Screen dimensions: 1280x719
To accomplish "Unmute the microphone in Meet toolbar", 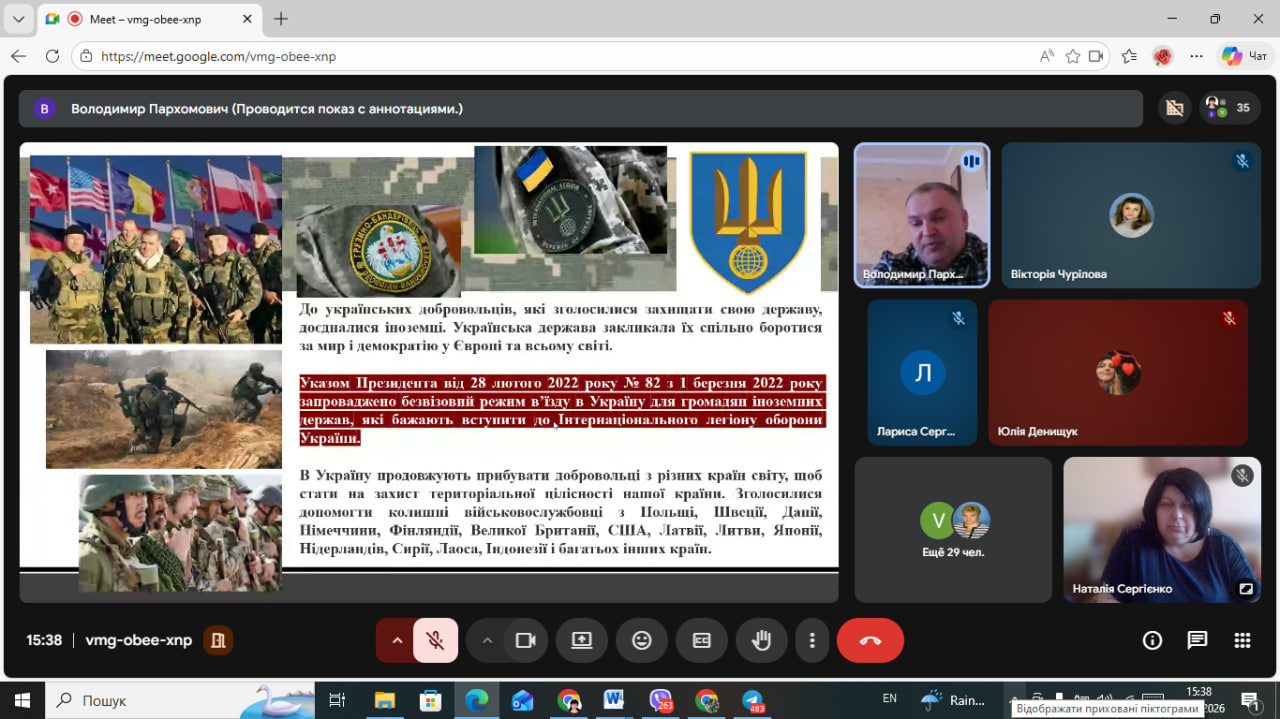I will 435,641.
